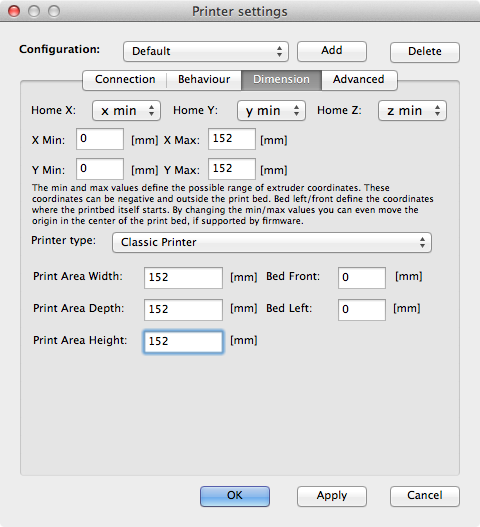480x527 pixels.
Task: Open the Home Z dropdown
Action: pos(412,111)
